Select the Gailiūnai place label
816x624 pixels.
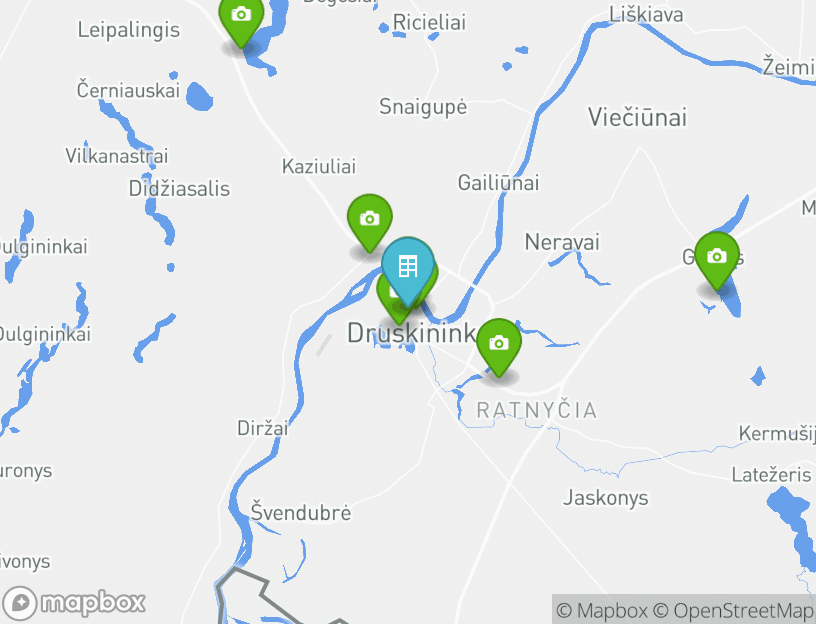click(x=498, y=183)
